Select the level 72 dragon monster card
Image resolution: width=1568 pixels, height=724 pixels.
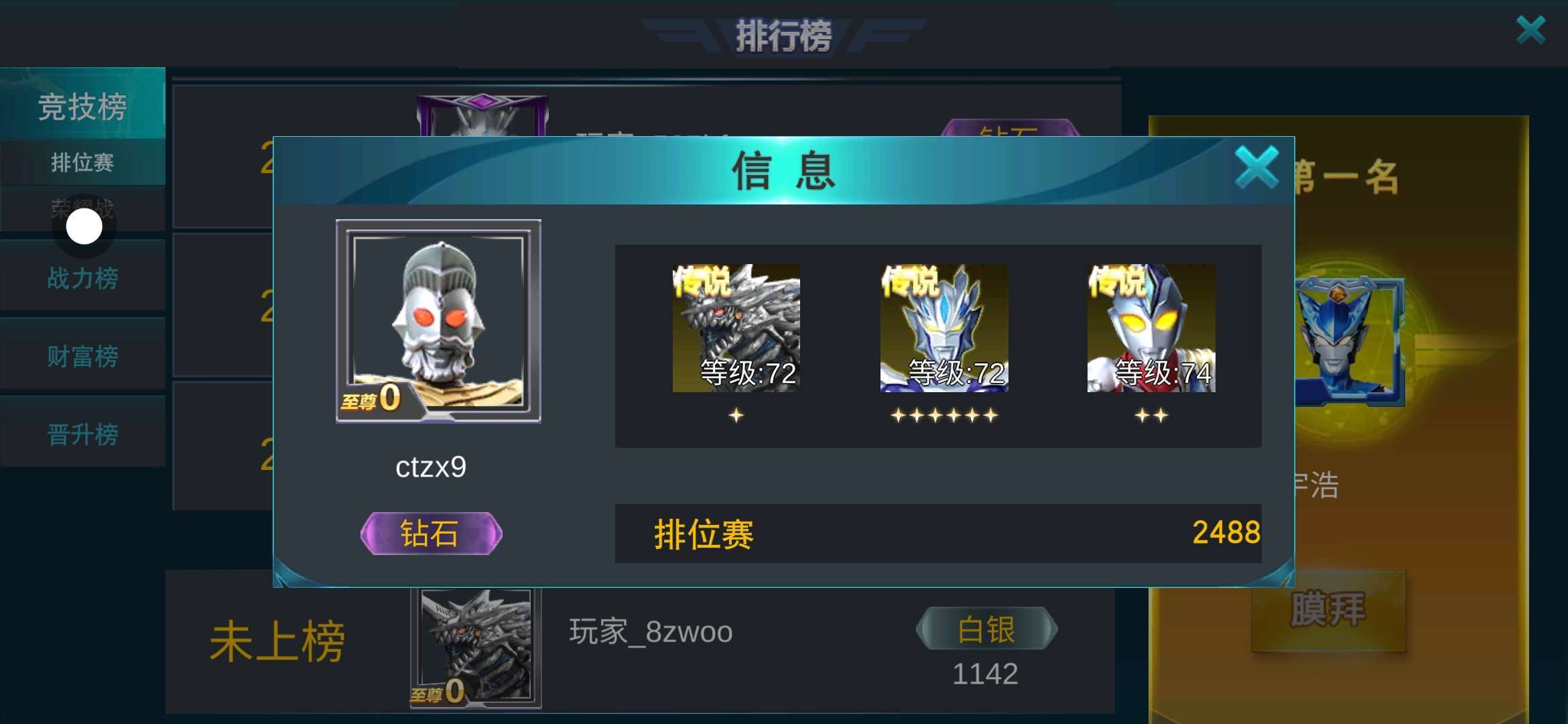pos(736,328)
